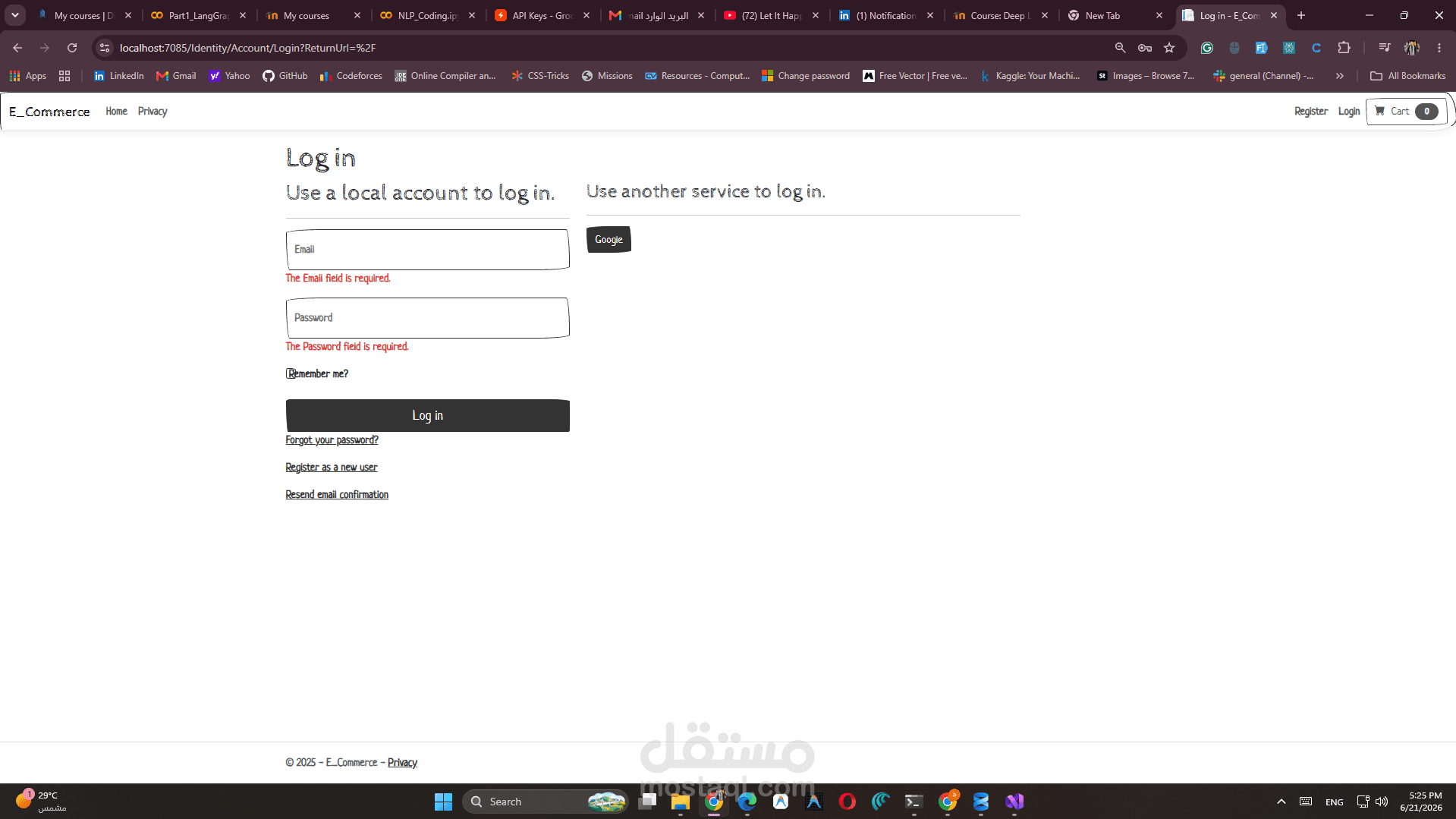Open the LinkedIn bookmark
This screenshot has height=819, width=1456.
118,76
